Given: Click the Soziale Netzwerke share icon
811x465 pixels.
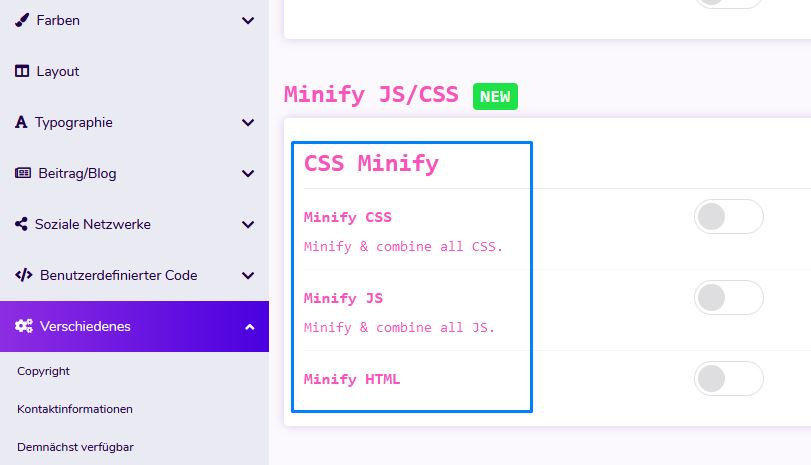Looking at the screenshot, I should 22,224.
